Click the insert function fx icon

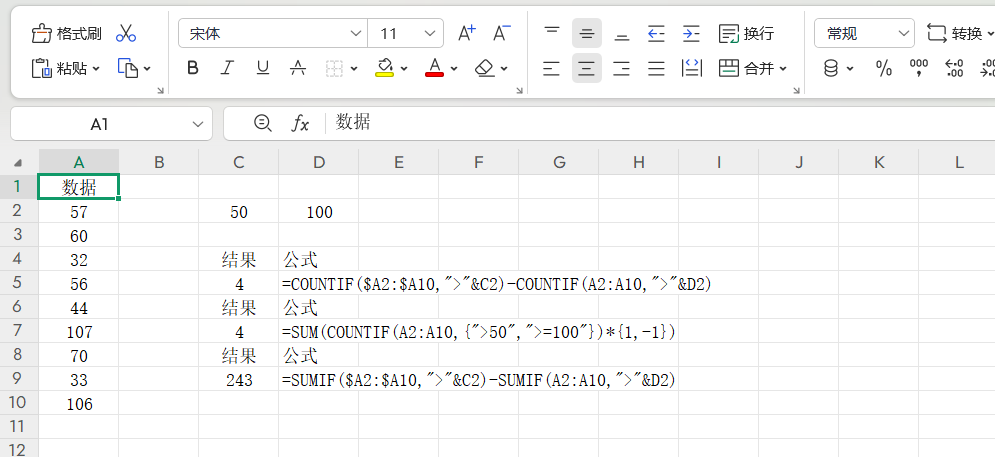click(300, 123)
